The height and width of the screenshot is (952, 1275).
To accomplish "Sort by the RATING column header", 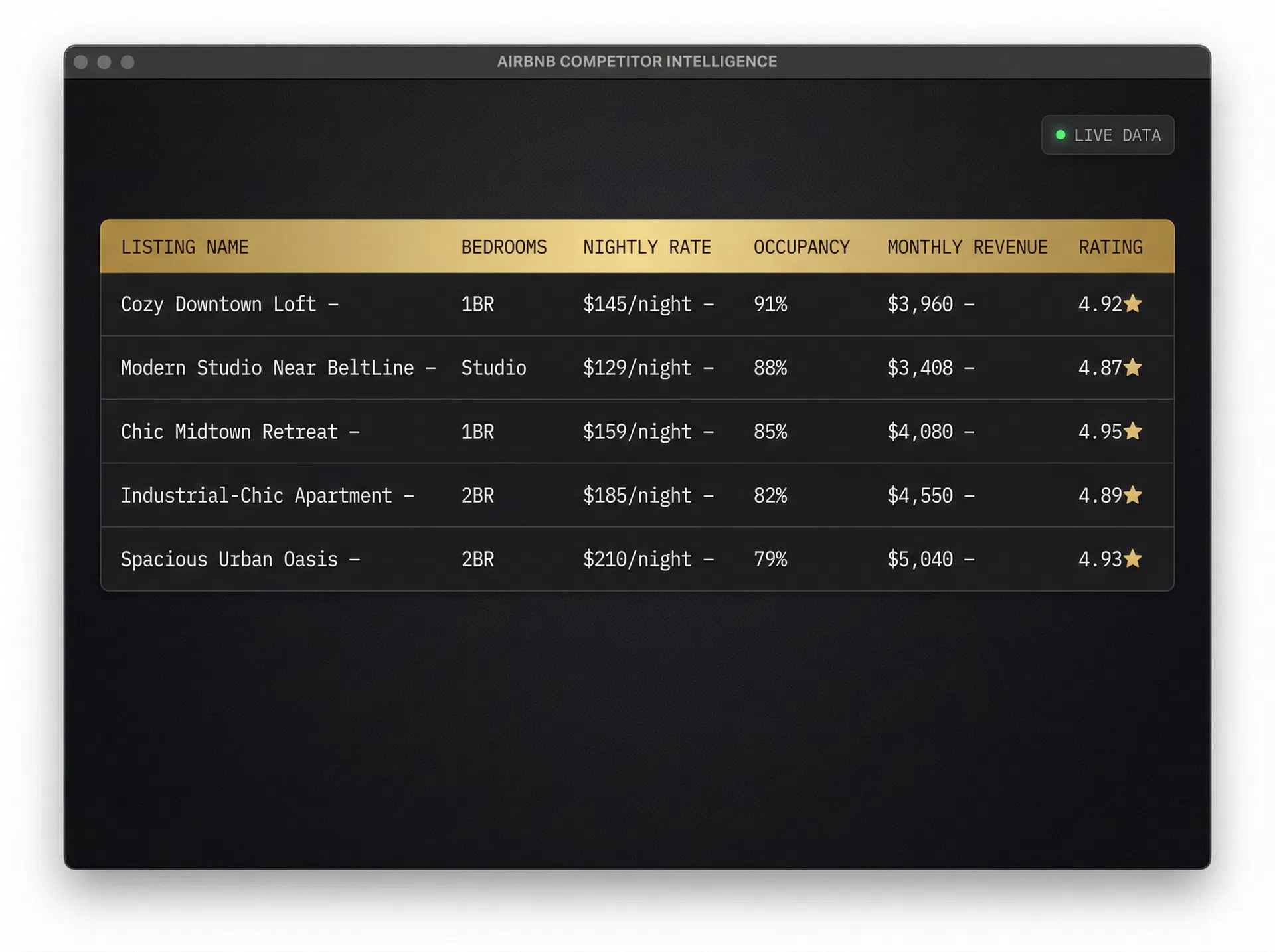I will pyautogui.click(x=1110, y=246).
